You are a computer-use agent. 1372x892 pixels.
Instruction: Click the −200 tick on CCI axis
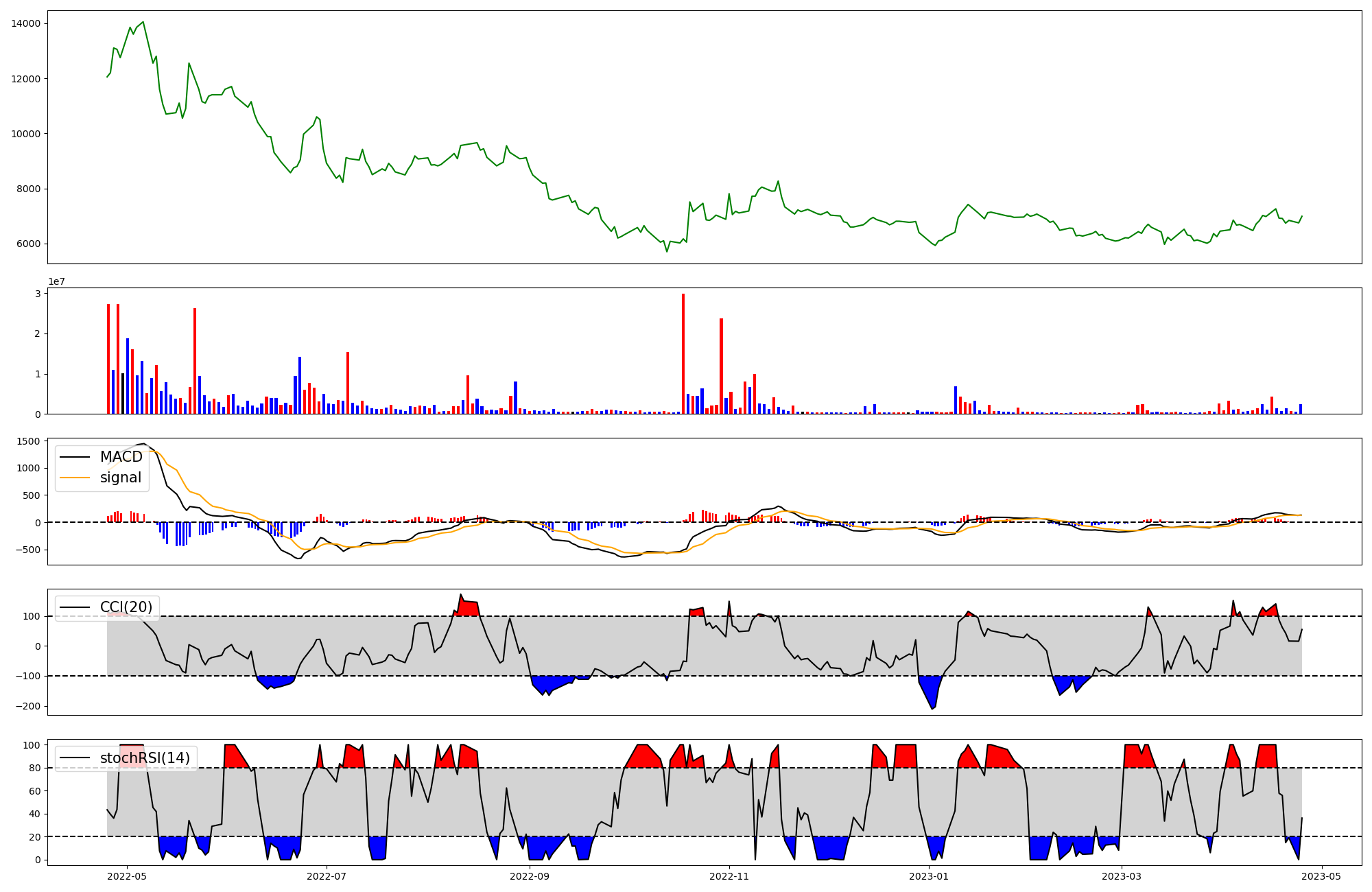(x=27, y=707)
